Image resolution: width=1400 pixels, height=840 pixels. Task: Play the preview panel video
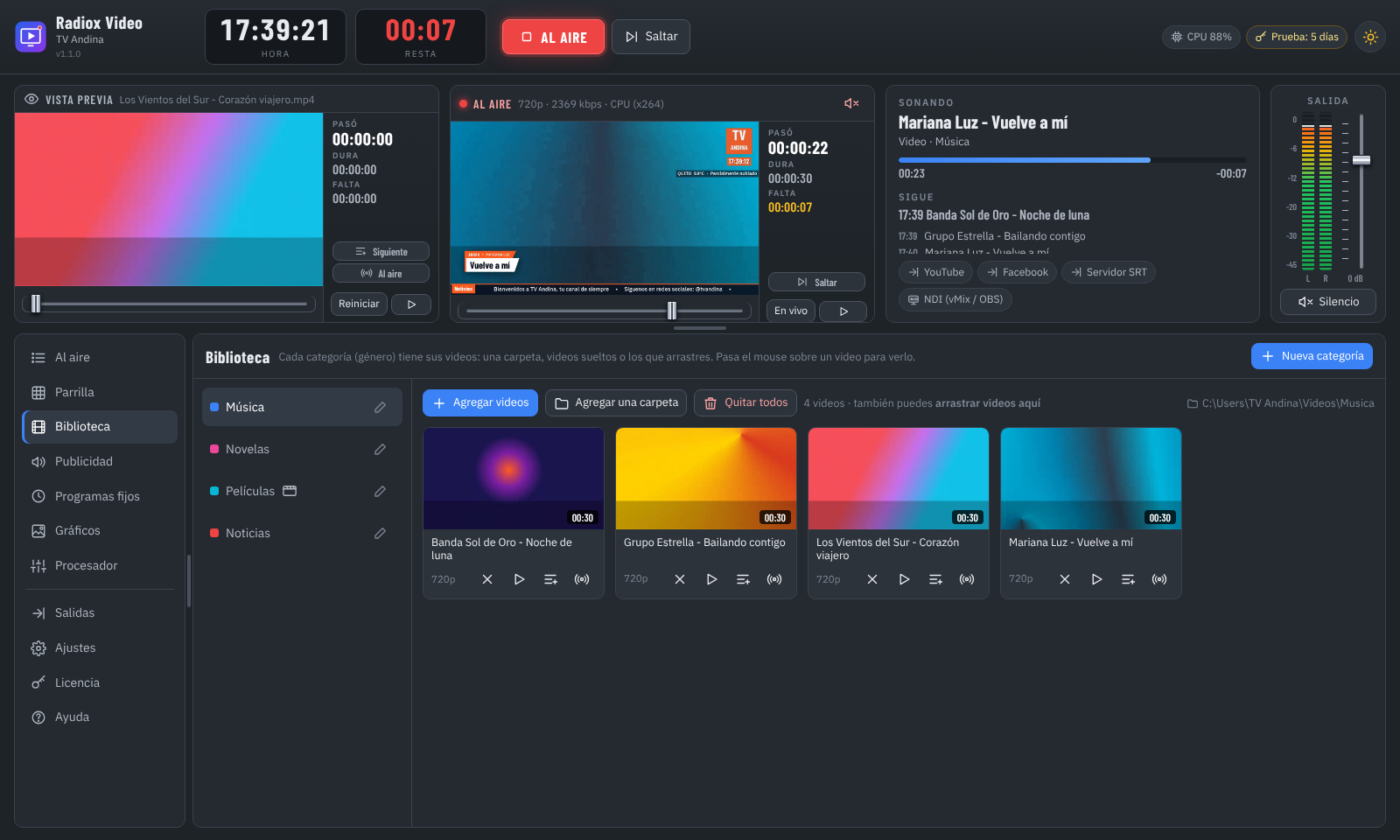[411, 304]
